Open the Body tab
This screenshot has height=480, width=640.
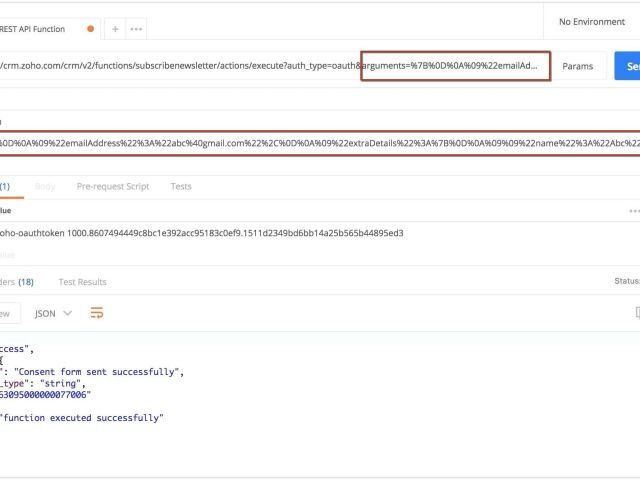coord(45,187)
